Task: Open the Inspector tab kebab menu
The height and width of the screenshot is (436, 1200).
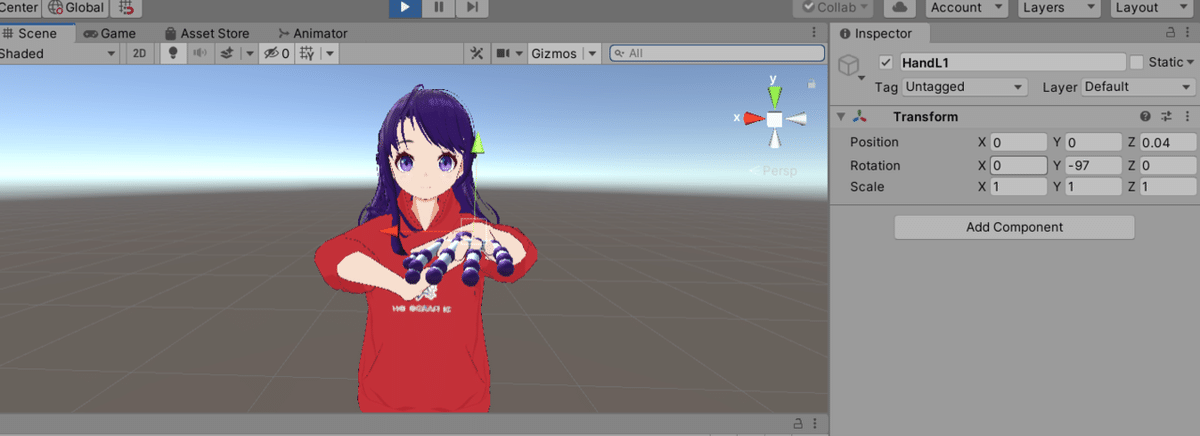Action: click(1189, 33)
